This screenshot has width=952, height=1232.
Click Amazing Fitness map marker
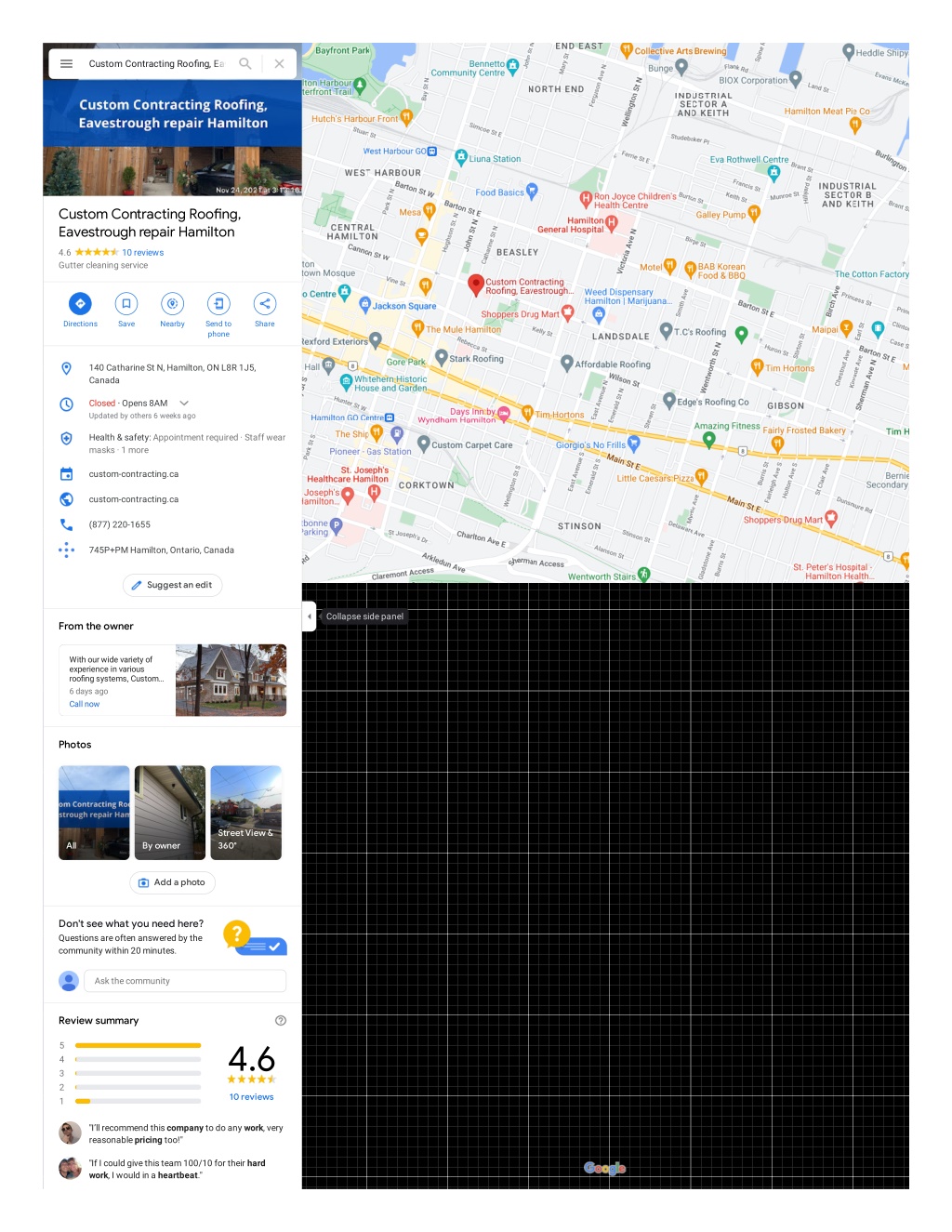pyautogui.click(x=708, y=439)
